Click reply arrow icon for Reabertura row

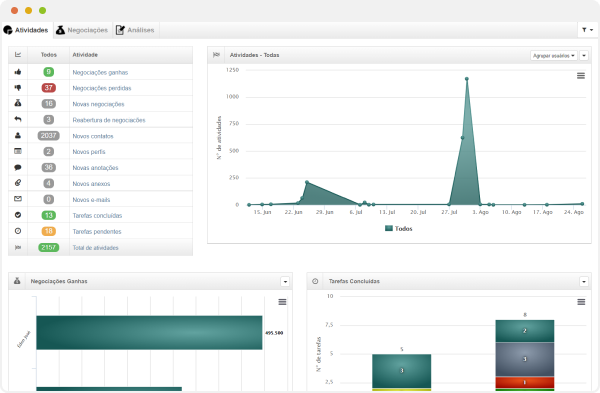[x=18, y=119]
